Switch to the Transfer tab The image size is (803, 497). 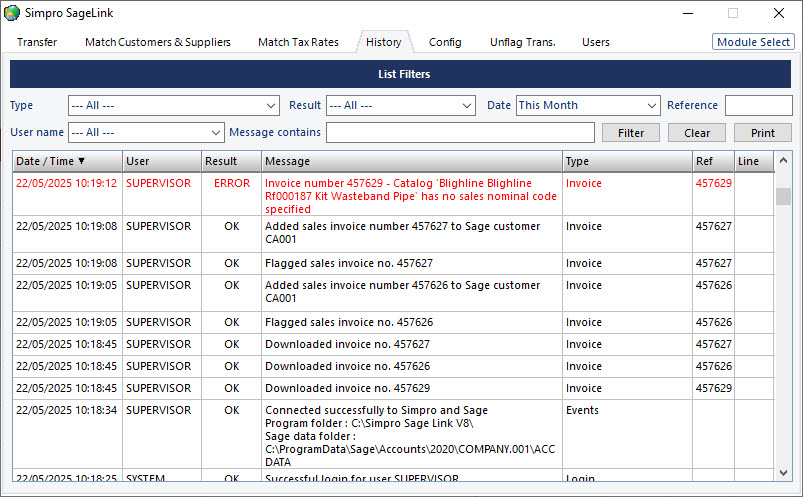click(x=37, y=42)
